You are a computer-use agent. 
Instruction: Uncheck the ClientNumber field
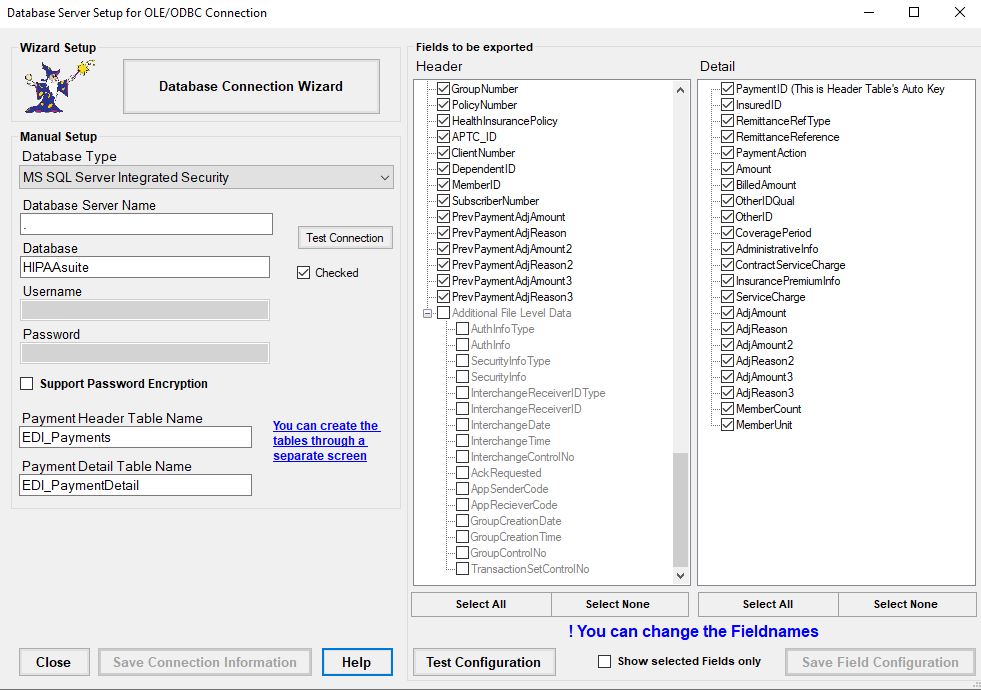pos(444,153)
